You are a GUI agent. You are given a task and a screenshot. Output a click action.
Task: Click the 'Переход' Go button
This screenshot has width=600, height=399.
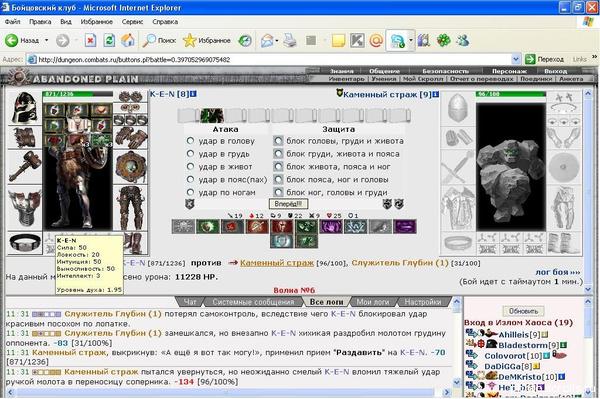(545, 59)
